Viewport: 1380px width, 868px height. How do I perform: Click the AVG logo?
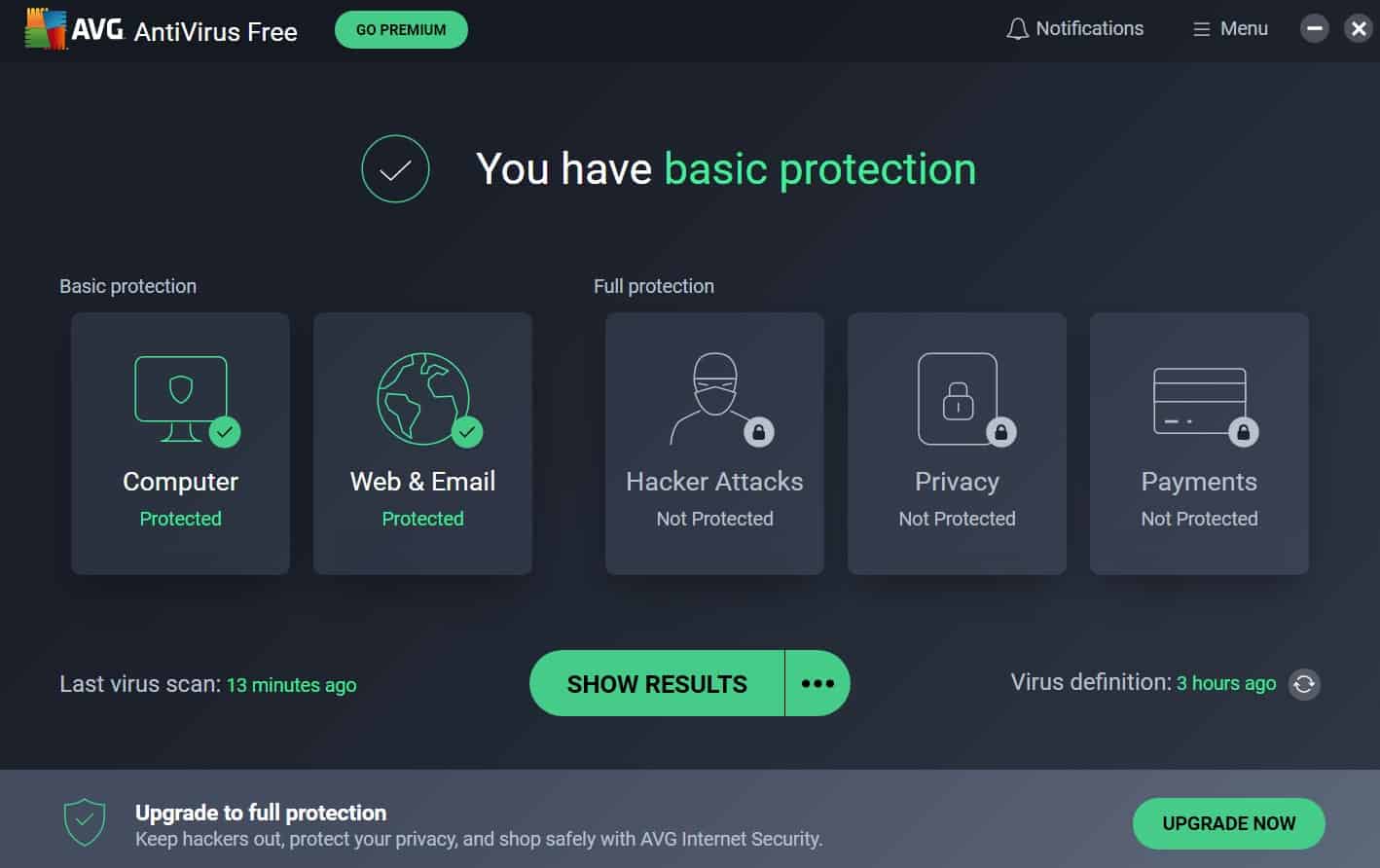tap(44, 29)
